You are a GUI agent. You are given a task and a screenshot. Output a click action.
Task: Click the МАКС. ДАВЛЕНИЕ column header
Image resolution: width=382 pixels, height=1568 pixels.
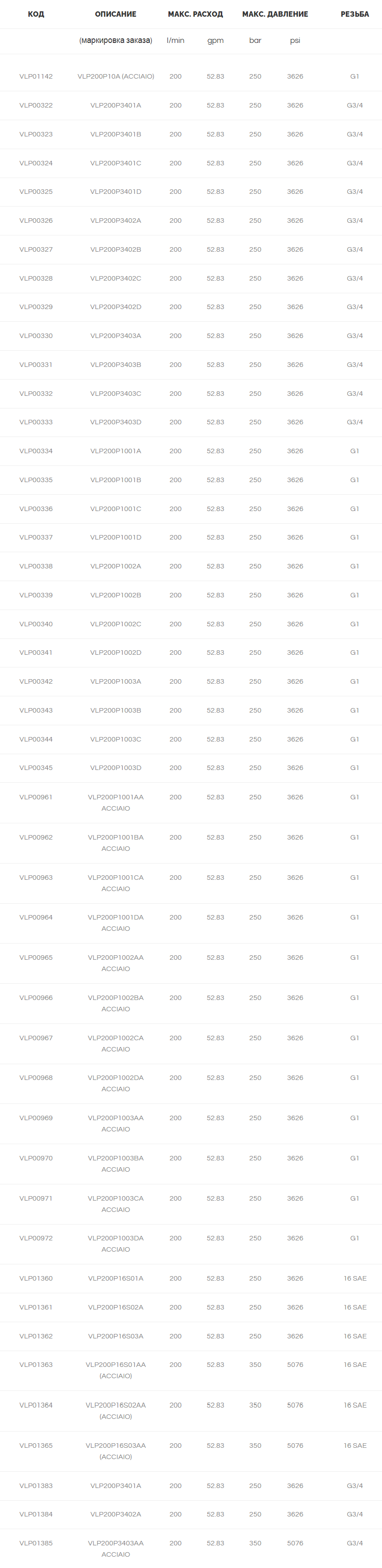pos(275,14)
